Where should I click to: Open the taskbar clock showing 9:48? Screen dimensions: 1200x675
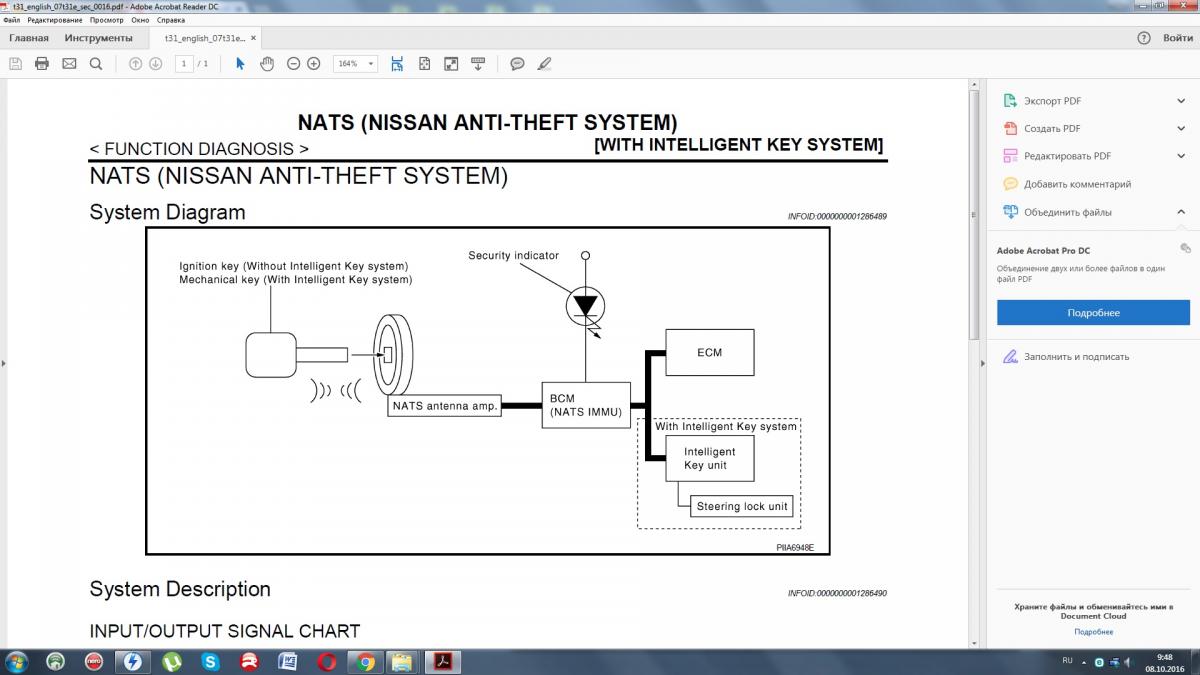pos(1163,662)
